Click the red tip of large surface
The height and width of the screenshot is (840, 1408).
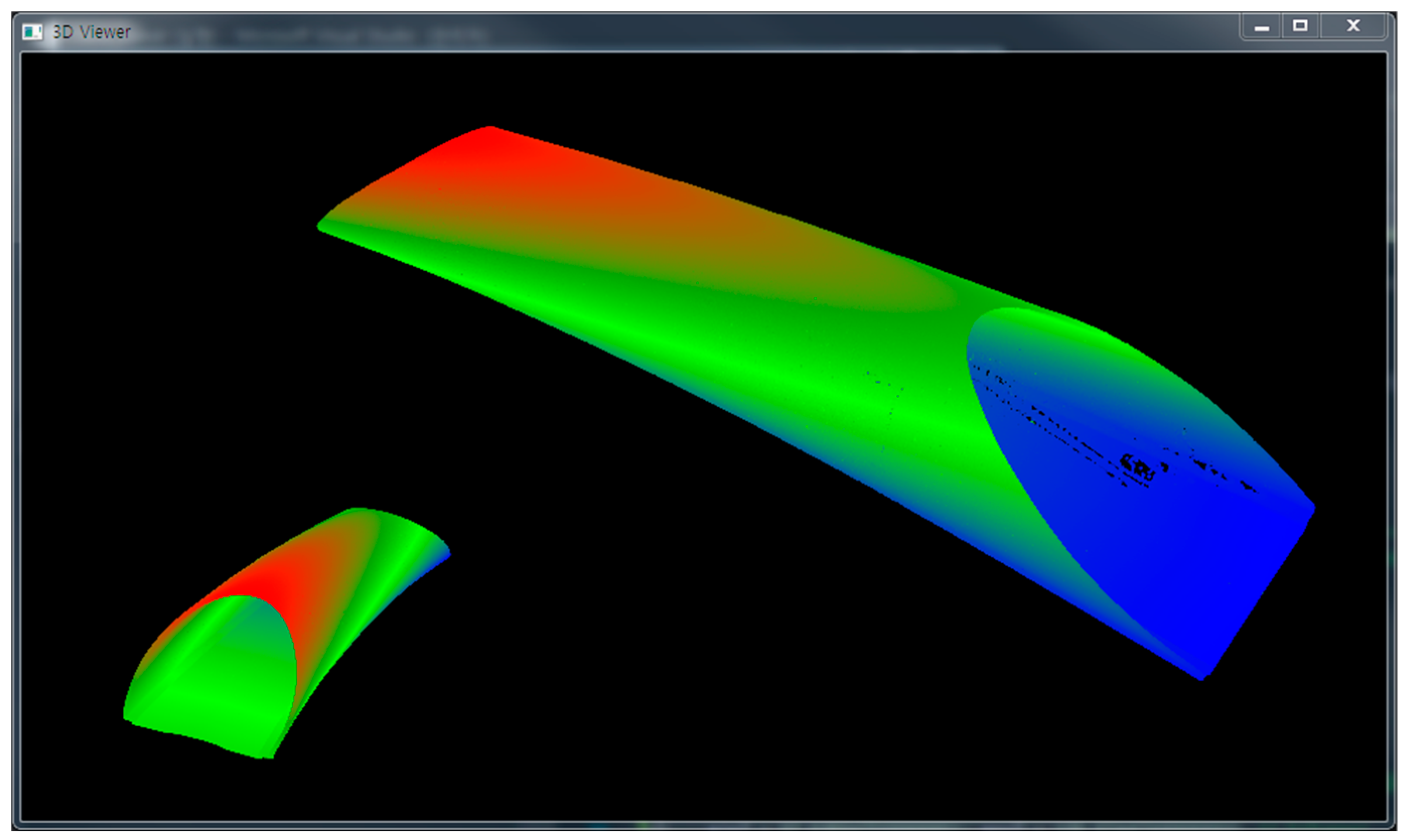[488, 141]
